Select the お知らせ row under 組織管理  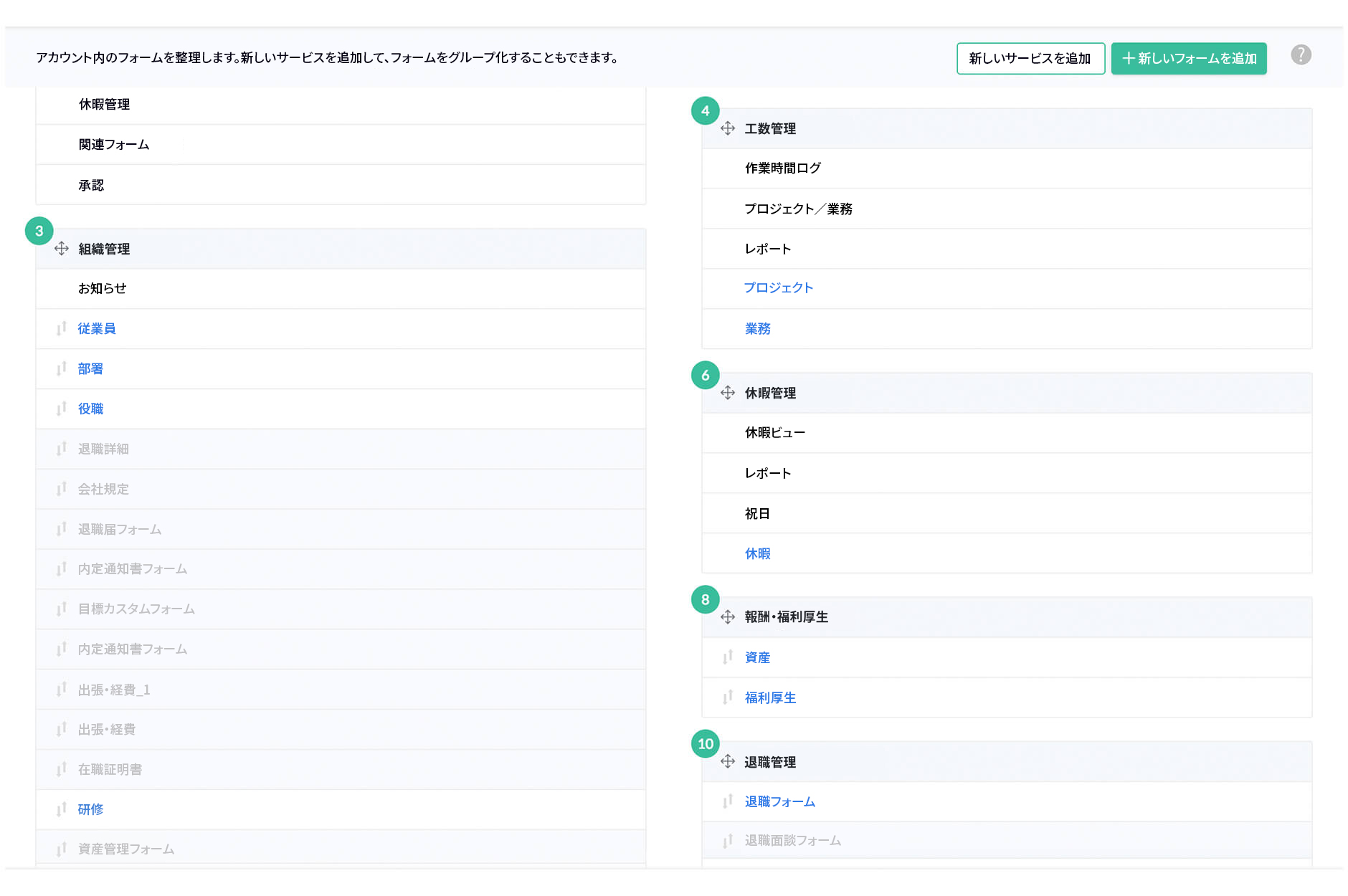pos(103,288)
